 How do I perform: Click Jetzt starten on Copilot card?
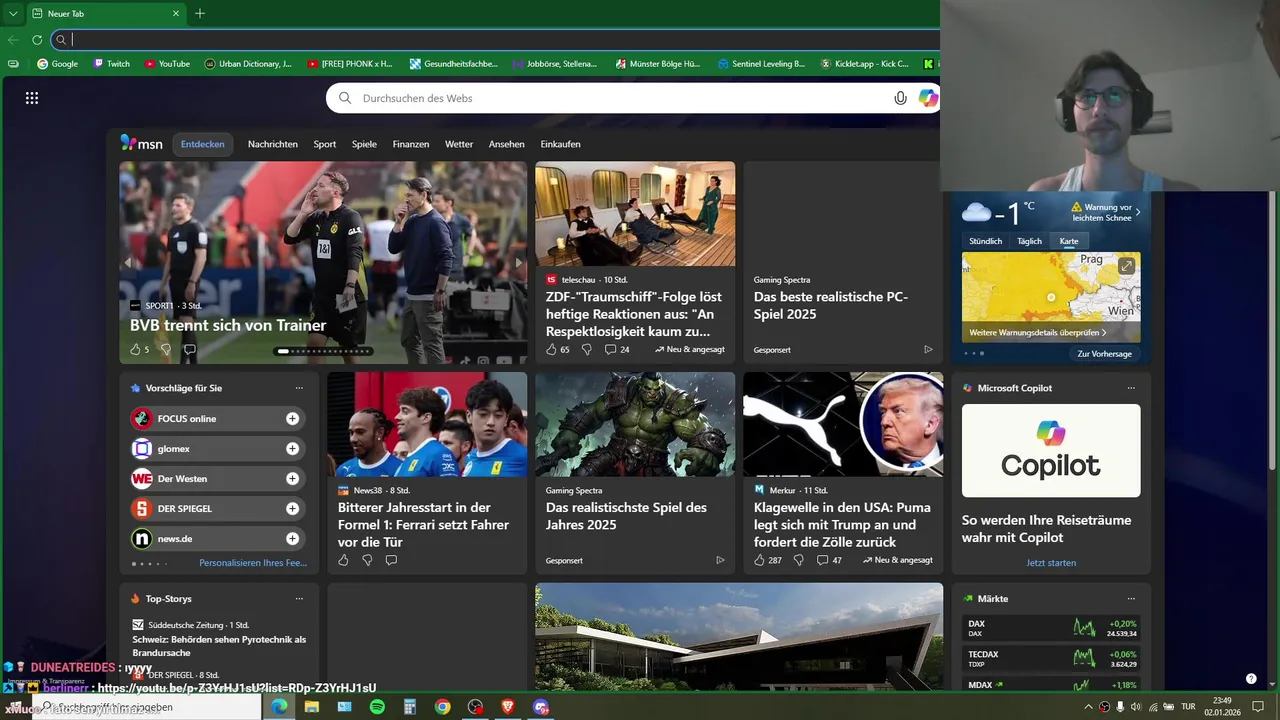1051,563
